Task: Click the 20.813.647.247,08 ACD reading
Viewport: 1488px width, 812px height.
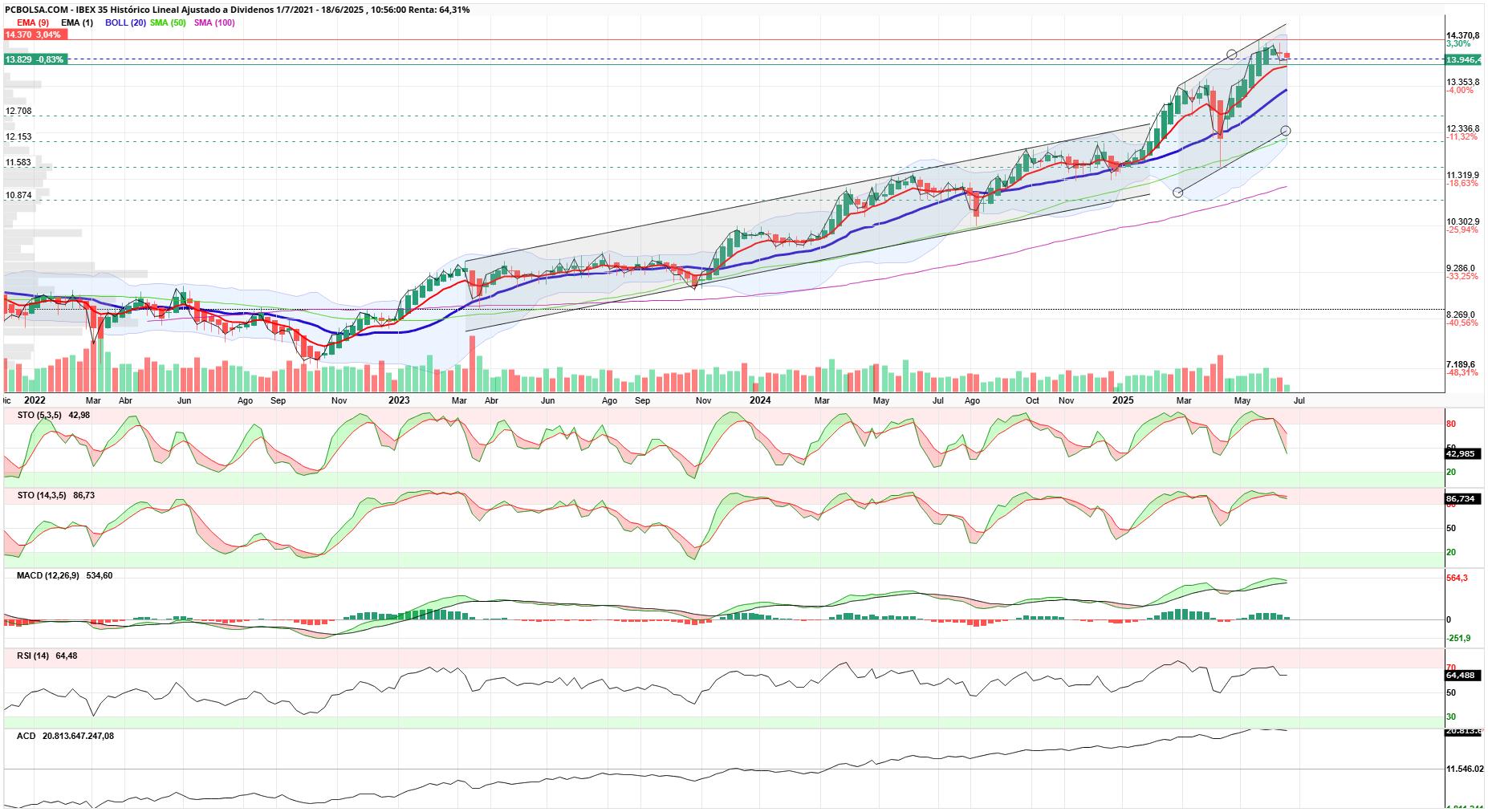Action: [x=79, y=736]
